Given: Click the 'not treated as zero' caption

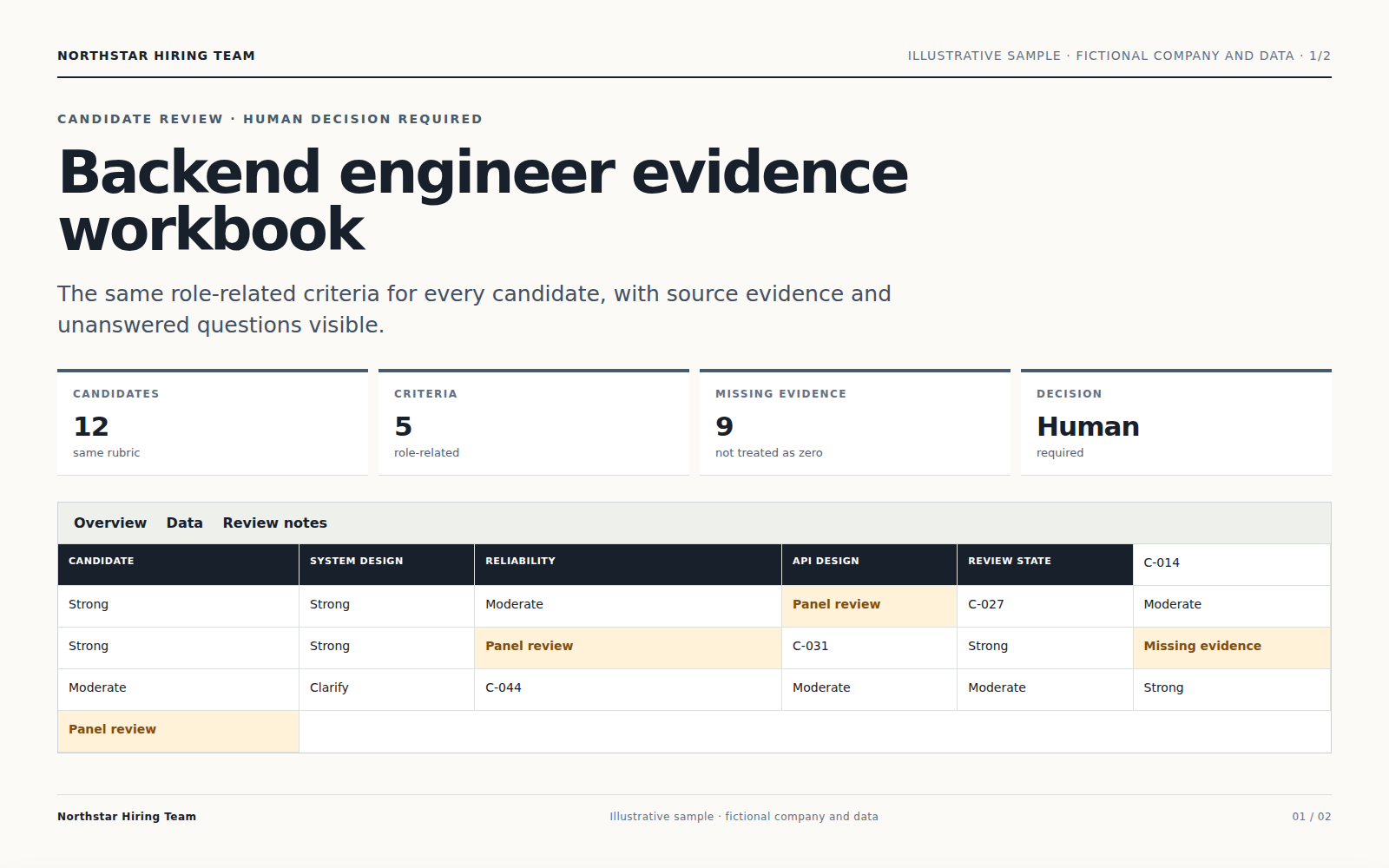Looking at the screenshot, I should point(768,453).
